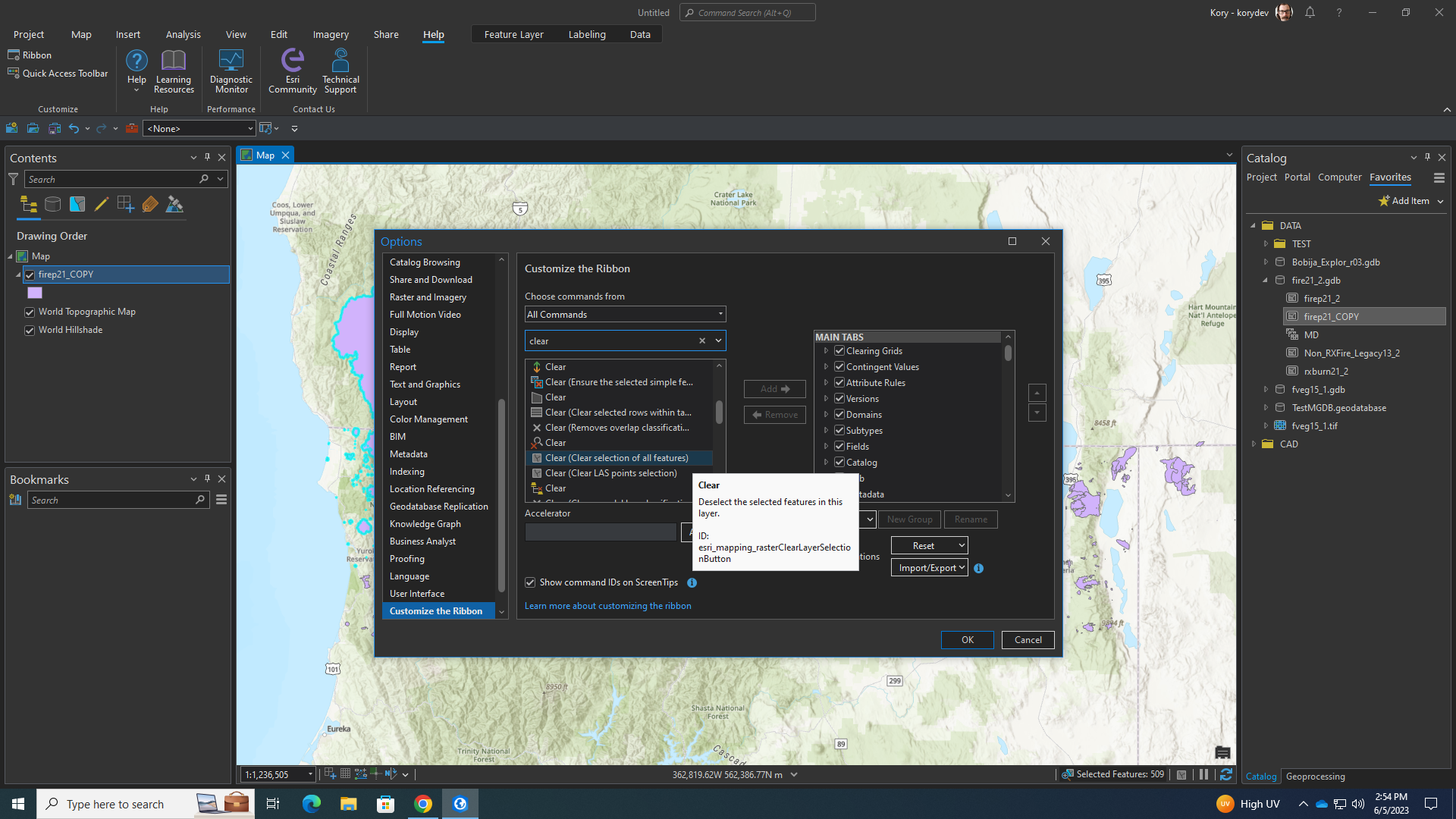Open Esri Community from the Help ribbon
The width and height of the screenshot is (1456, 819).
point(292,70)
